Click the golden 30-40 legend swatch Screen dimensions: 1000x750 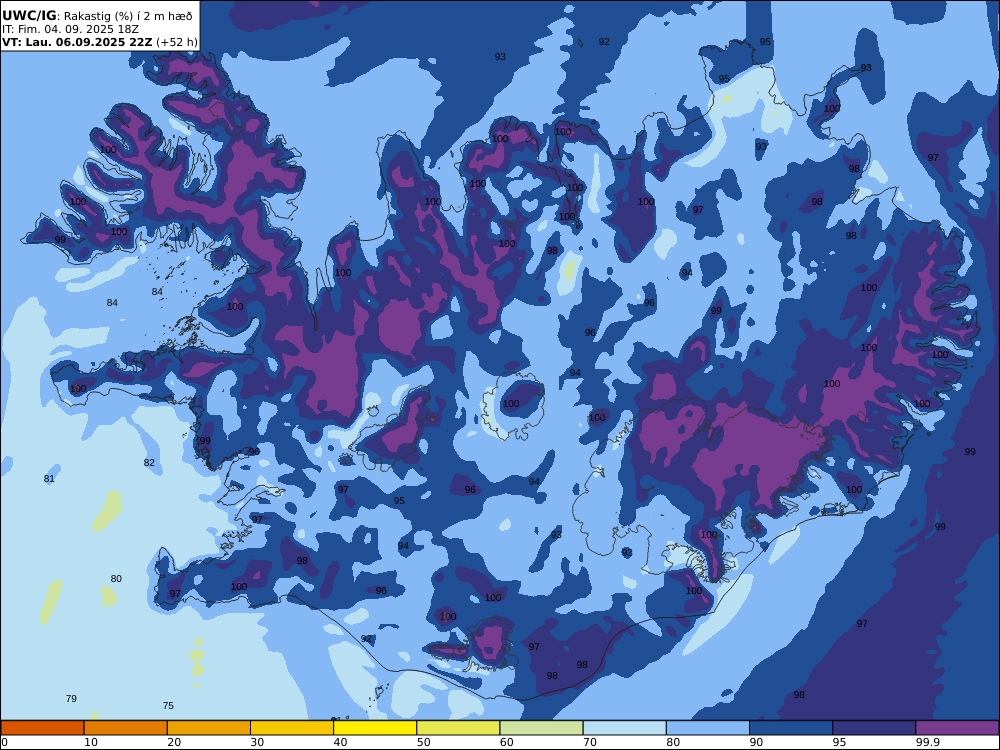(292, 728)
